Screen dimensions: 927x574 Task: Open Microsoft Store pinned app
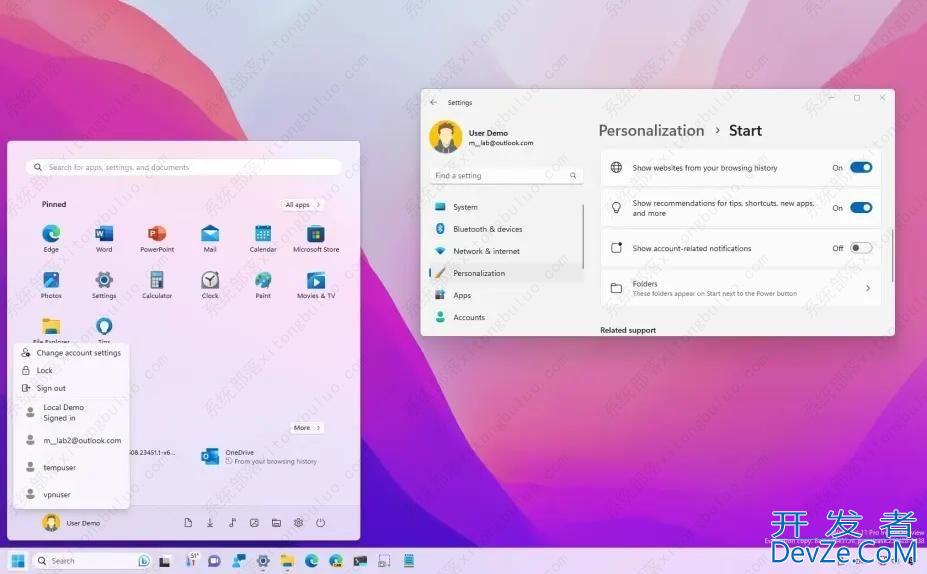[316, 234]
